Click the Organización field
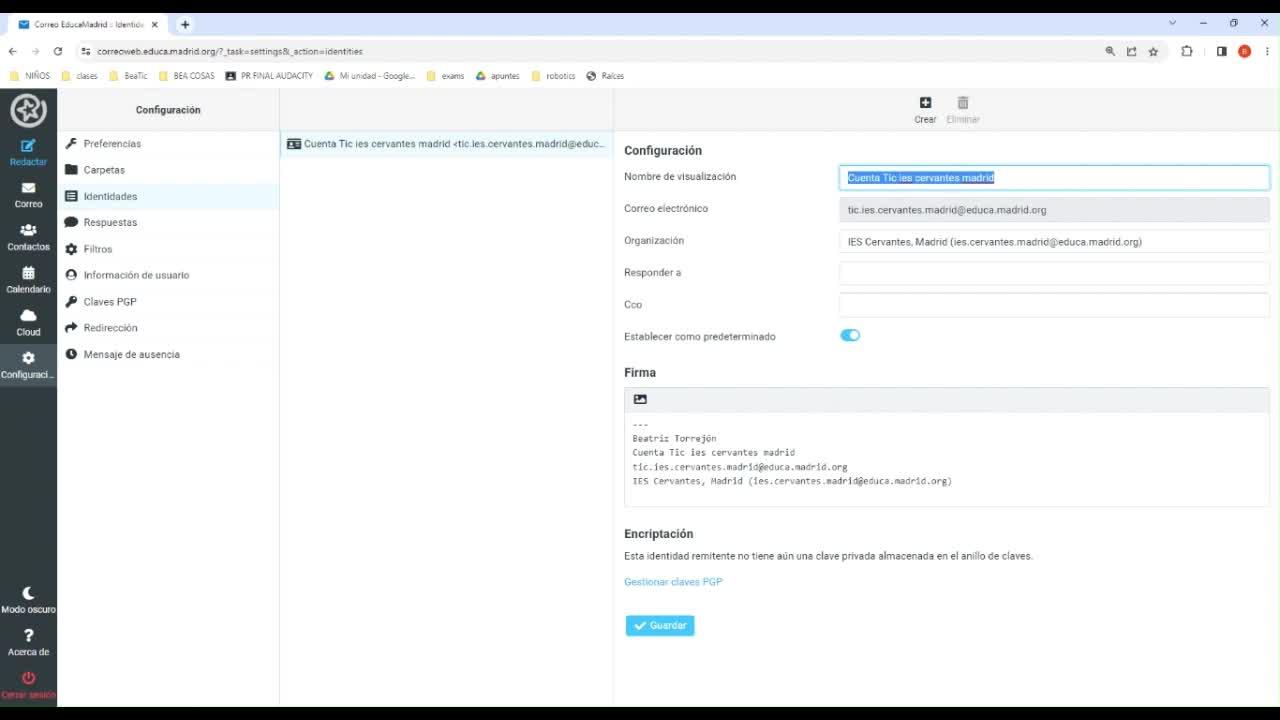Viewport: 1280px width, 720px height. tap(1054, 242)
